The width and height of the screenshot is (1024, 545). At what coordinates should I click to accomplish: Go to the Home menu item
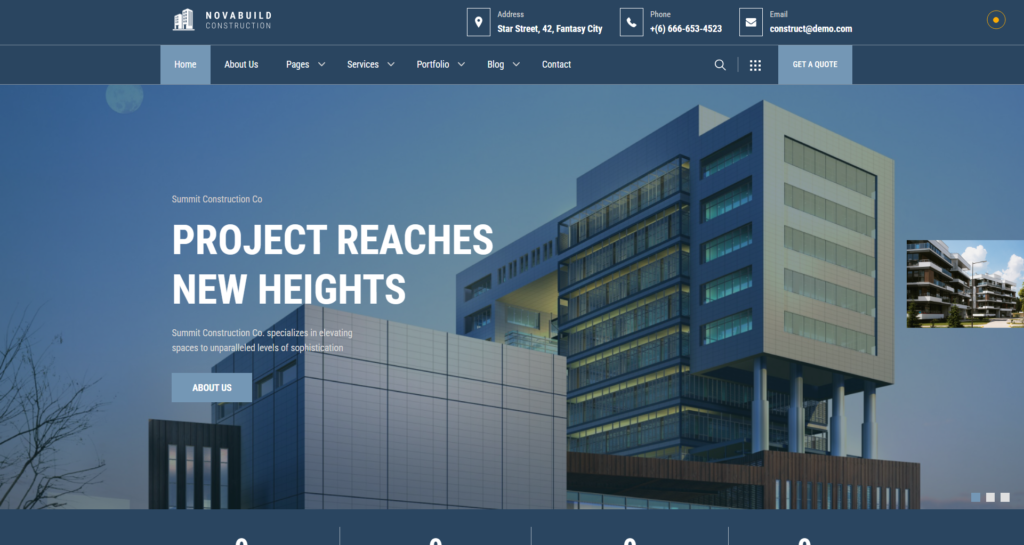pos(185,65)
